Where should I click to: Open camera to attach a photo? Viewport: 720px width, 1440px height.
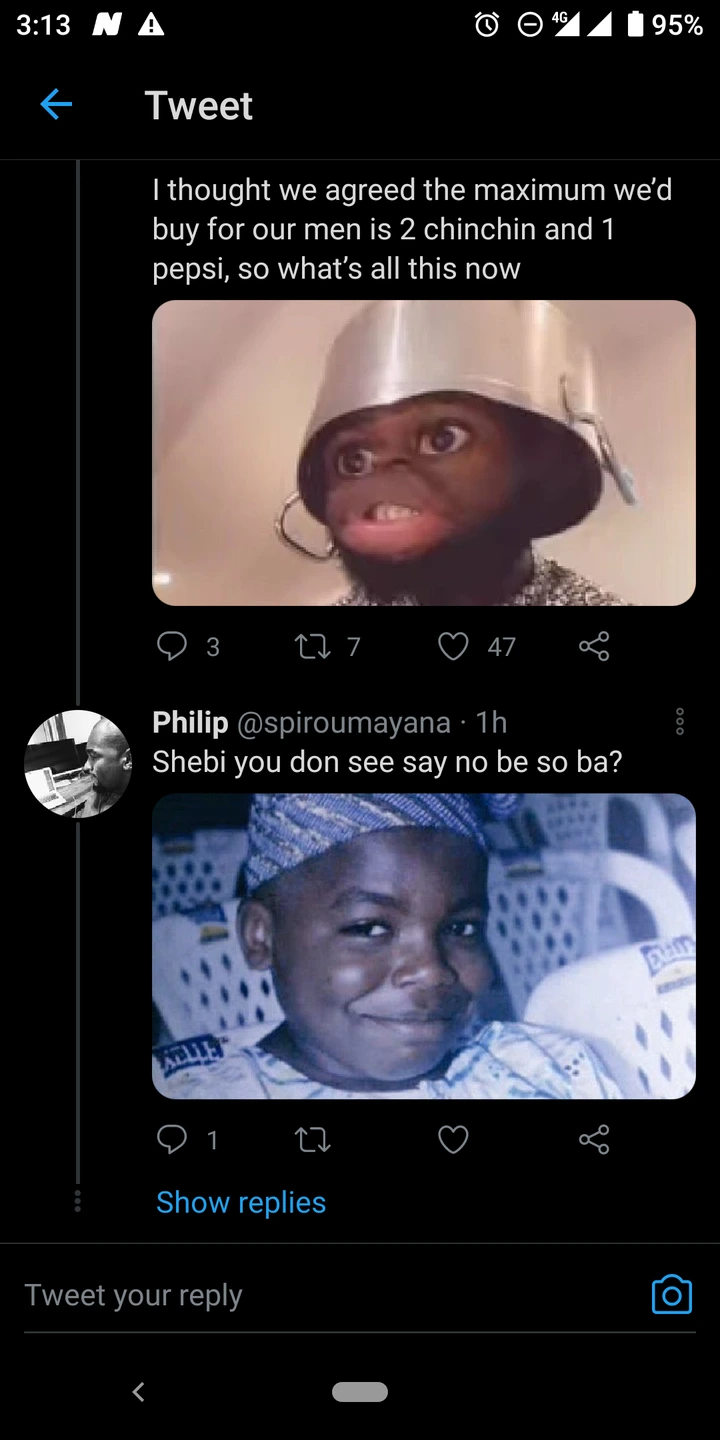671,1295
